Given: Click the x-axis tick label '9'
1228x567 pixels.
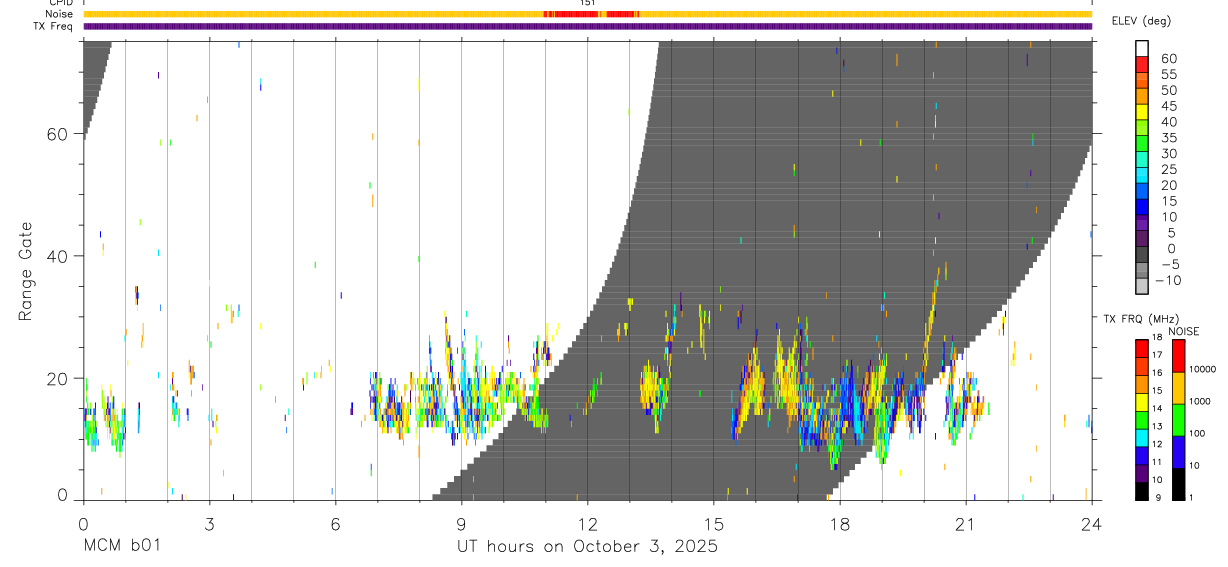Looking at the screenshot, I should pos(461,523).
